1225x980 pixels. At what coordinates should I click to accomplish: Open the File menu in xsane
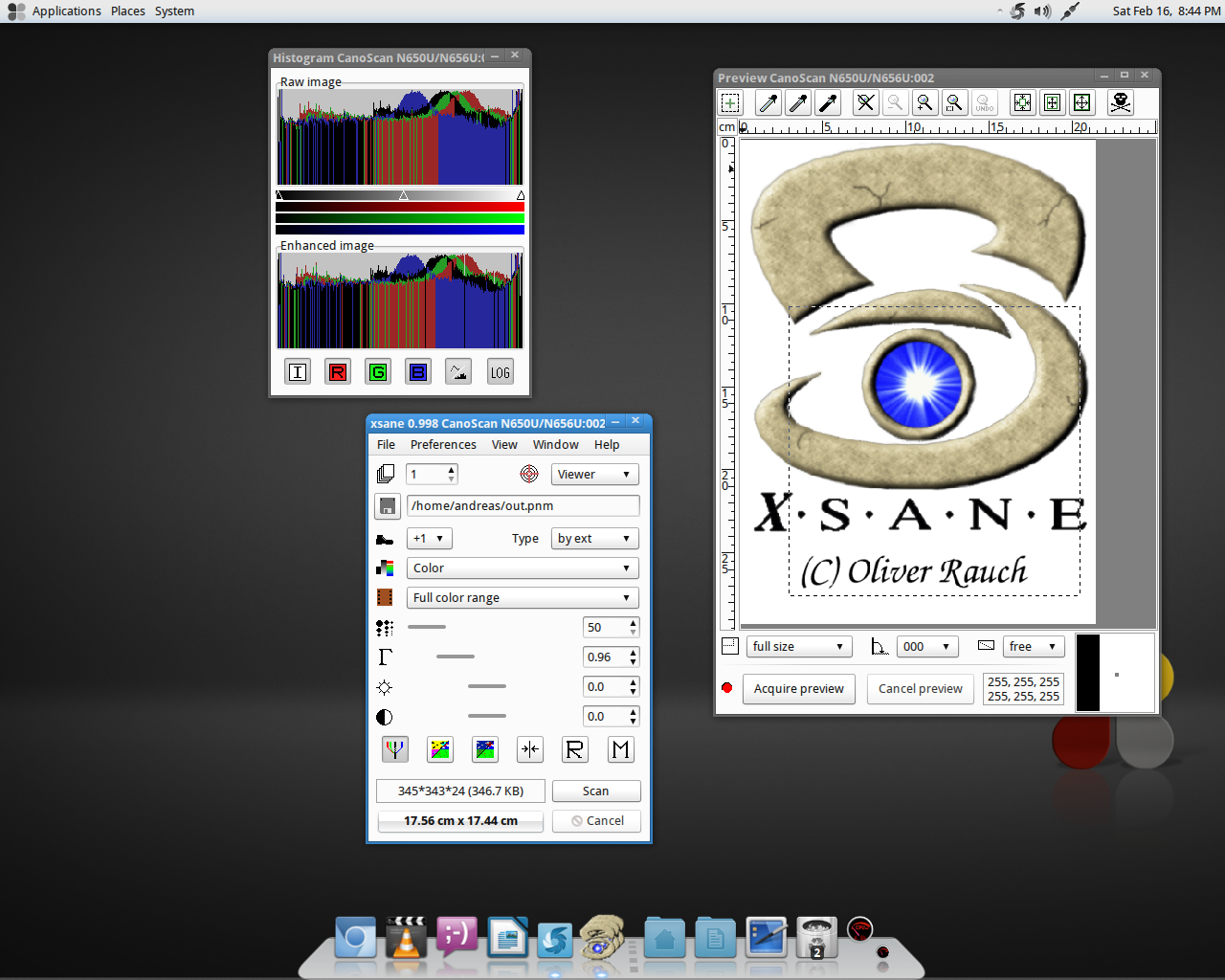(386, 445)
